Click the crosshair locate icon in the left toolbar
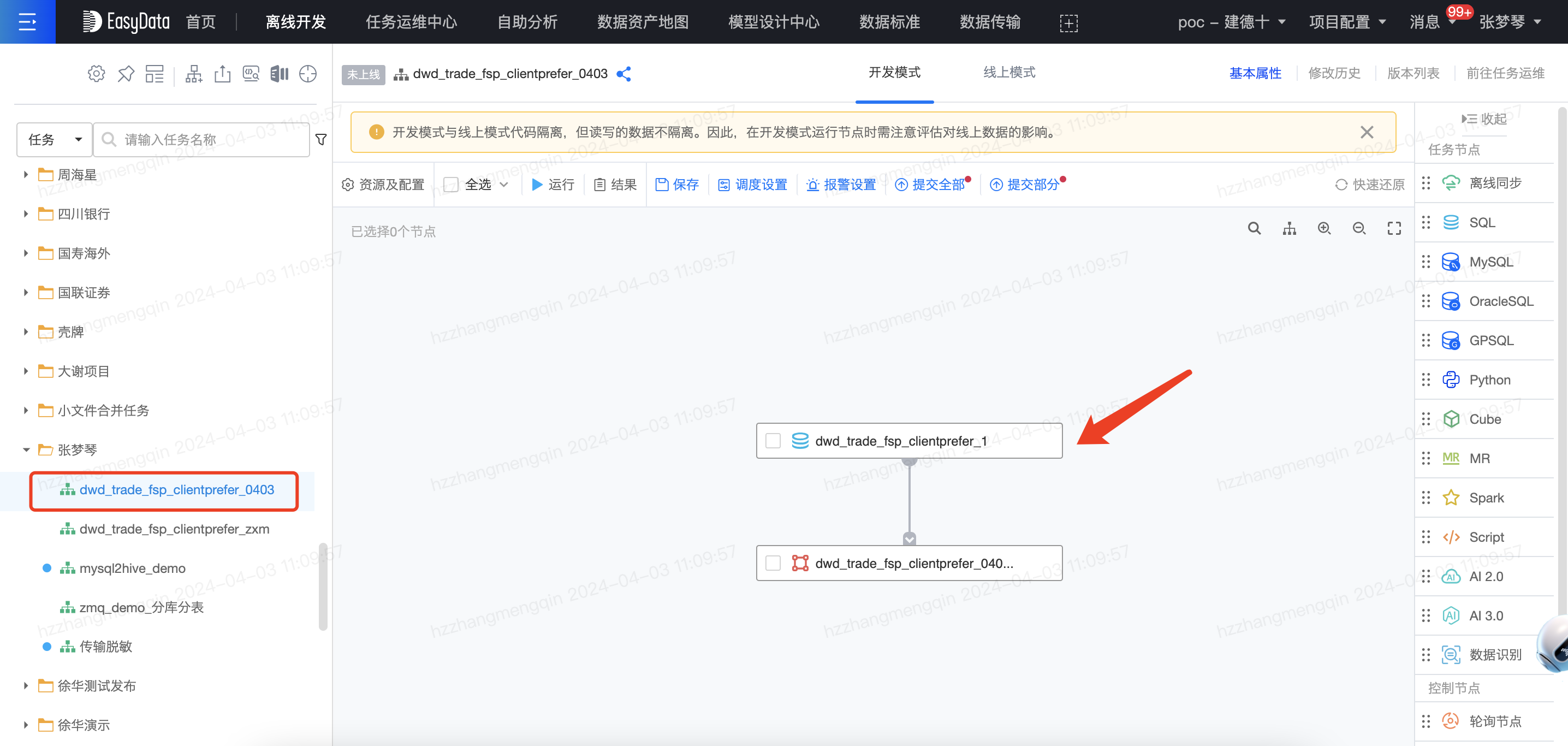The image size is (1568, 746). pos(308,74)
